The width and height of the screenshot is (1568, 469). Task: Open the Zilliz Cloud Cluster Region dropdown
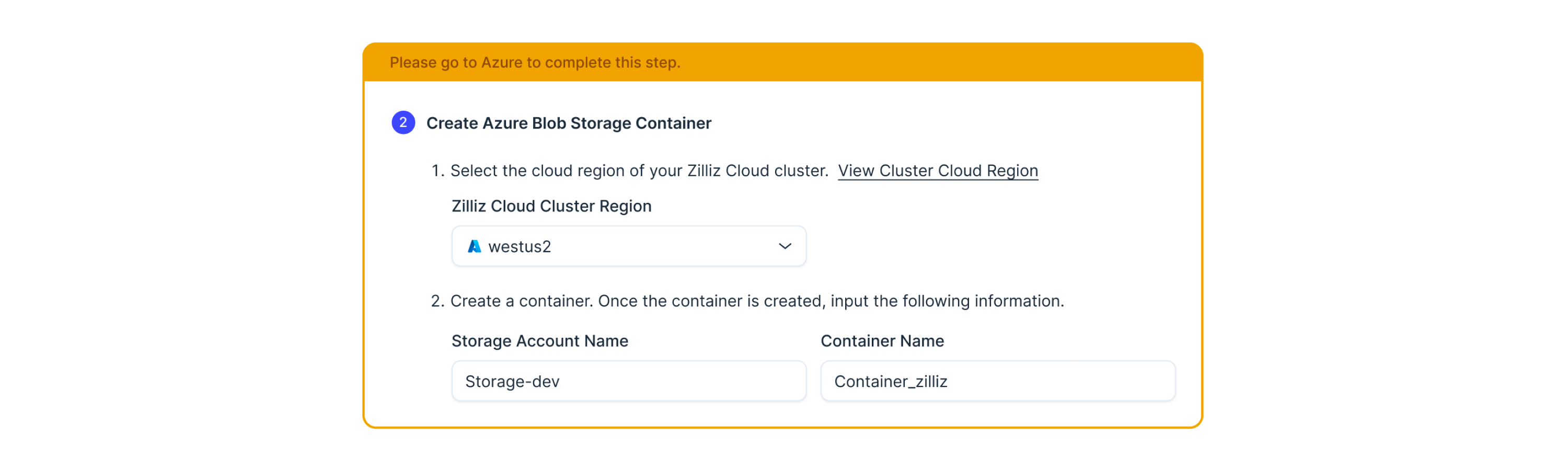click(629, 246)
